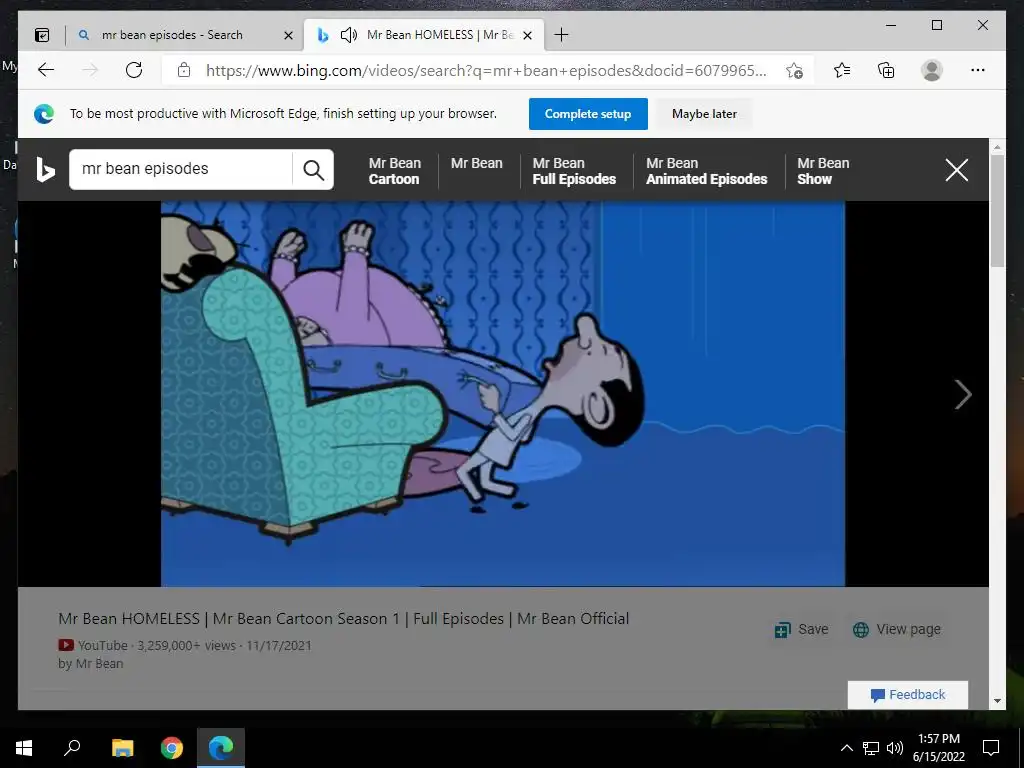Open the tab actions menu icon
The height and width of the screenshot is (768, 1024).
pyautogui.click(x=42, y=35)
